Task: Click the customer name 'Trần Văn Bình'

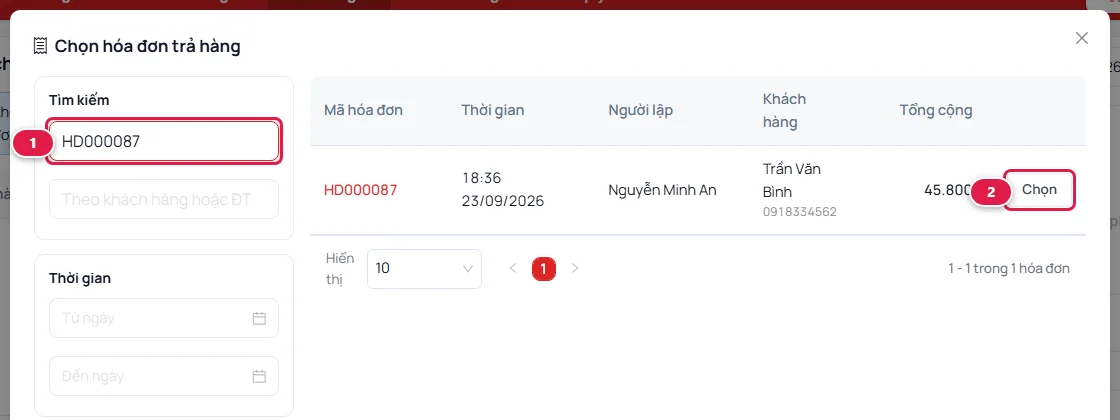Action: coord(792,181)
